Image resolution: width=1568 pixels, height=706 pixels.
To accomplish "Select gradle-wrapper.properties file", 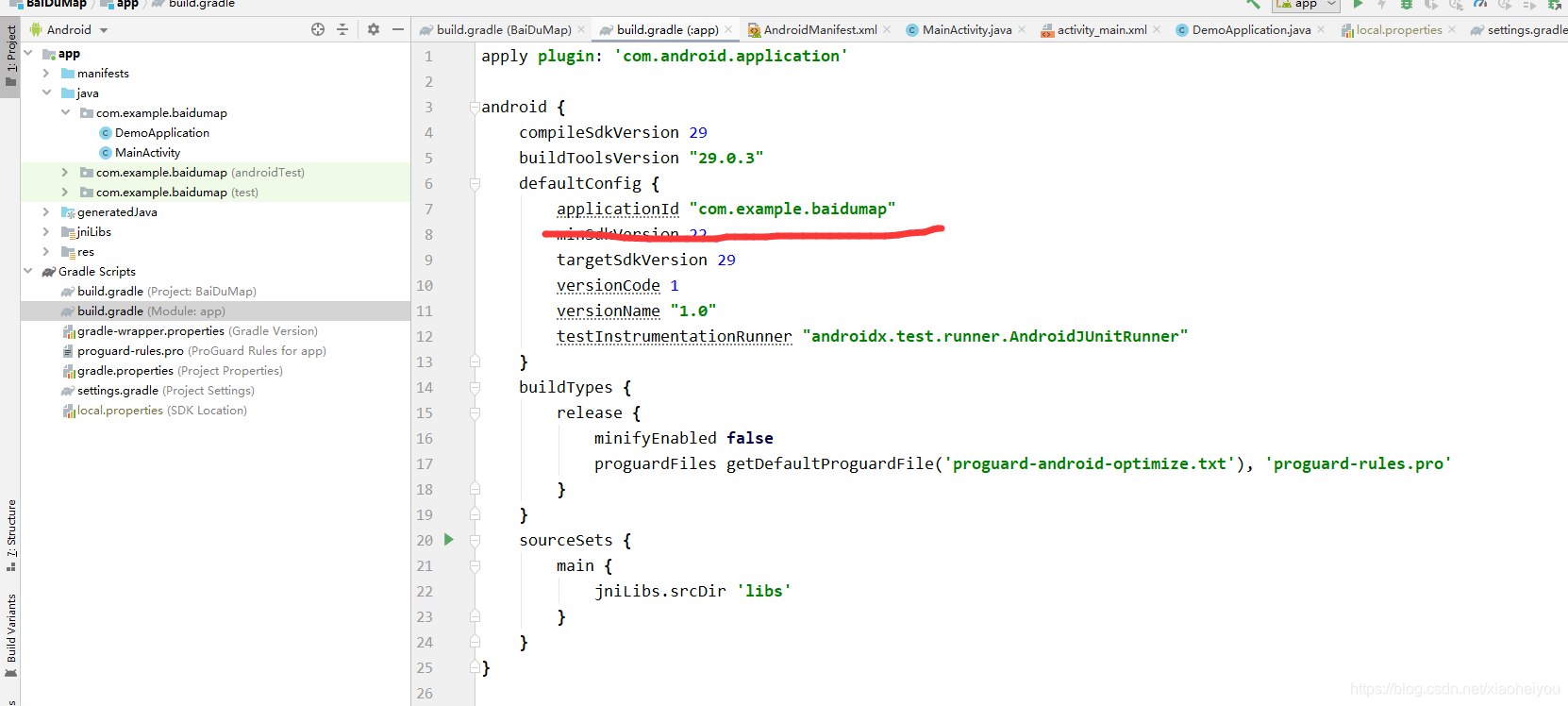I will 197,331.
